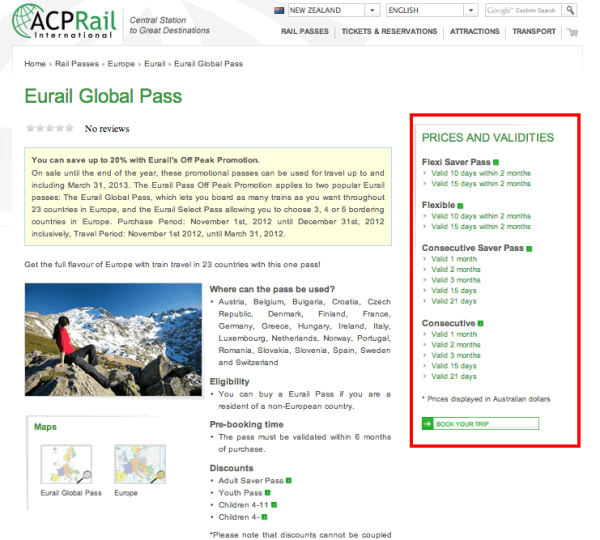Go to Rail Passes breadcrumb

click(77, 64)
